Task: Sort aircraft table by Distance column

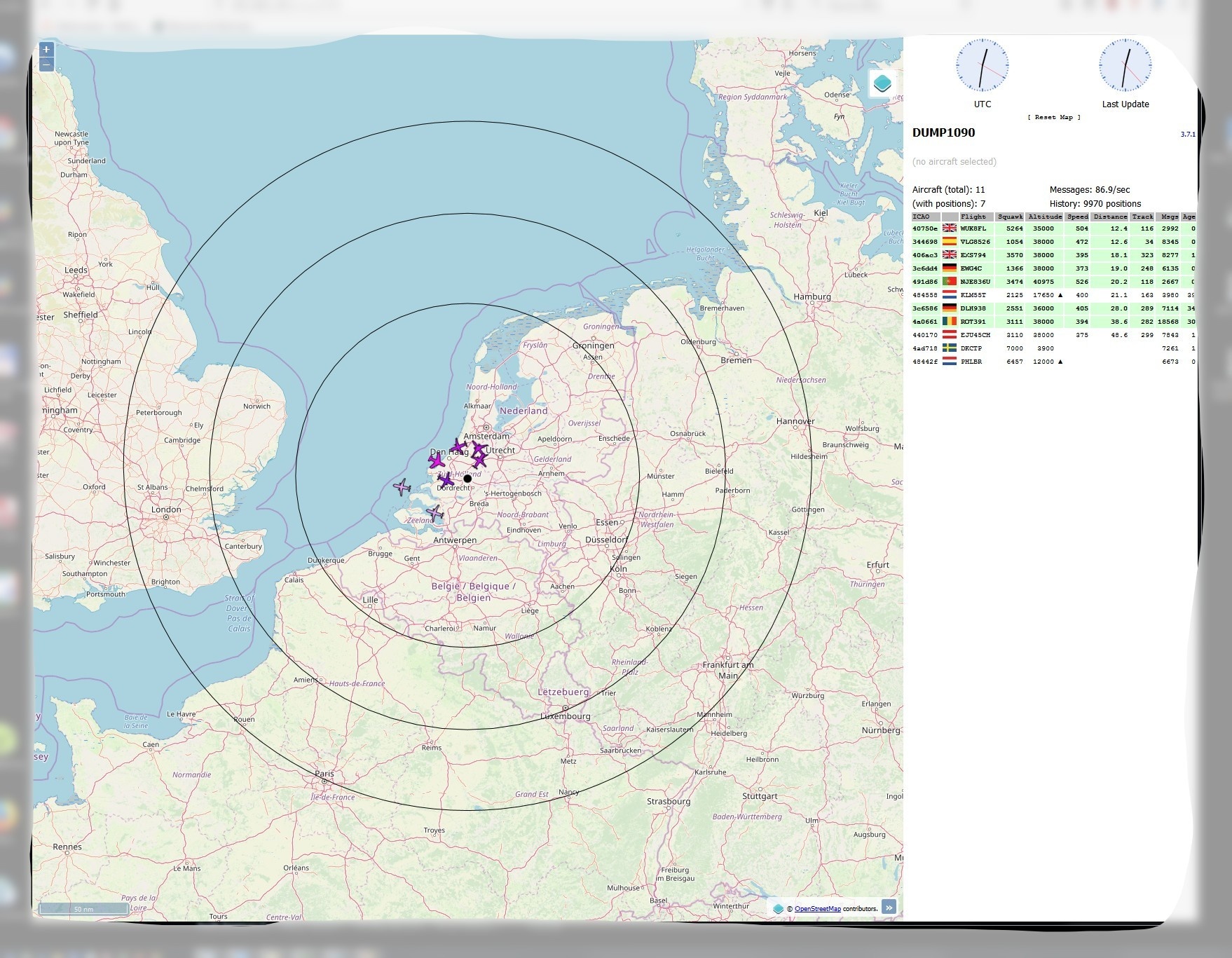Action: [x=1110, y=217]
